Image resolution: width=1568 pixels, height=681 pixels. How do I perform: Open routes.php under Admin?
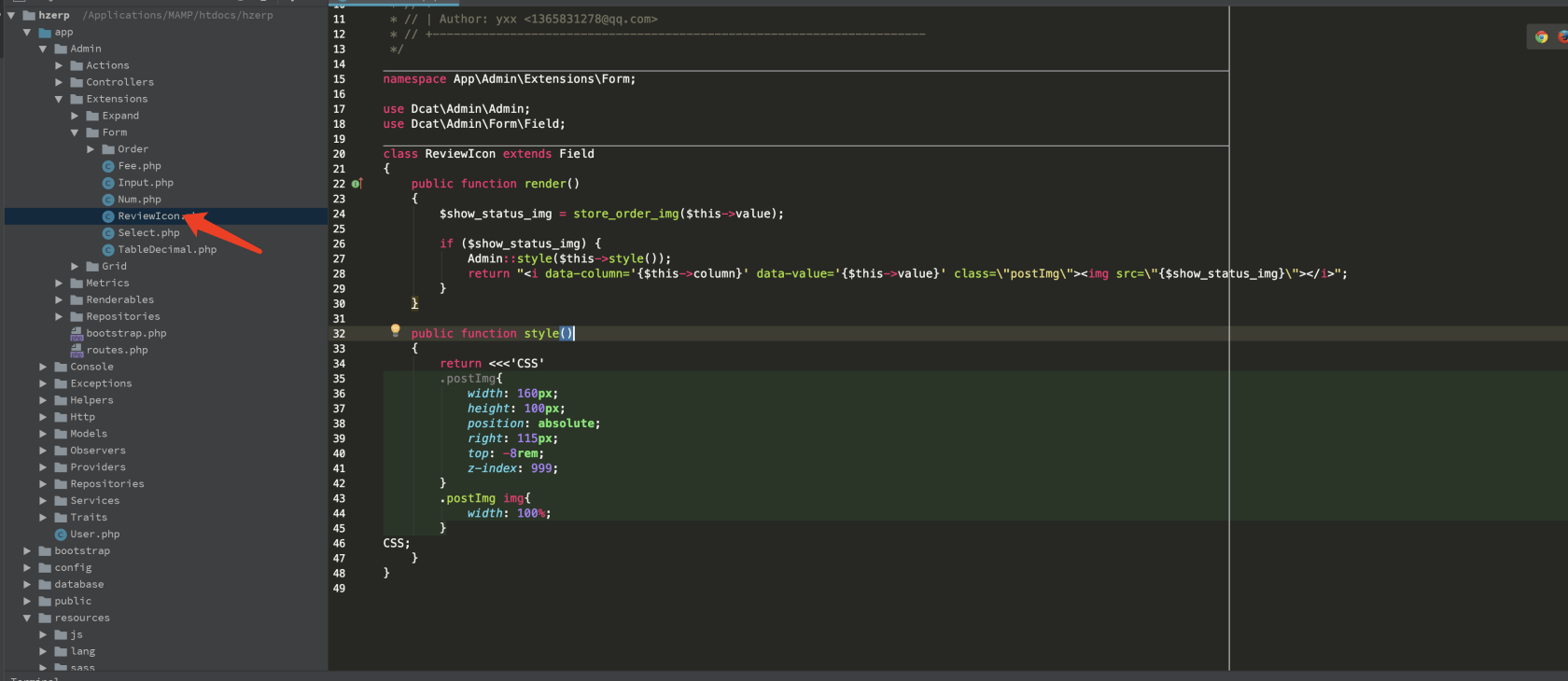pos(117,351)
